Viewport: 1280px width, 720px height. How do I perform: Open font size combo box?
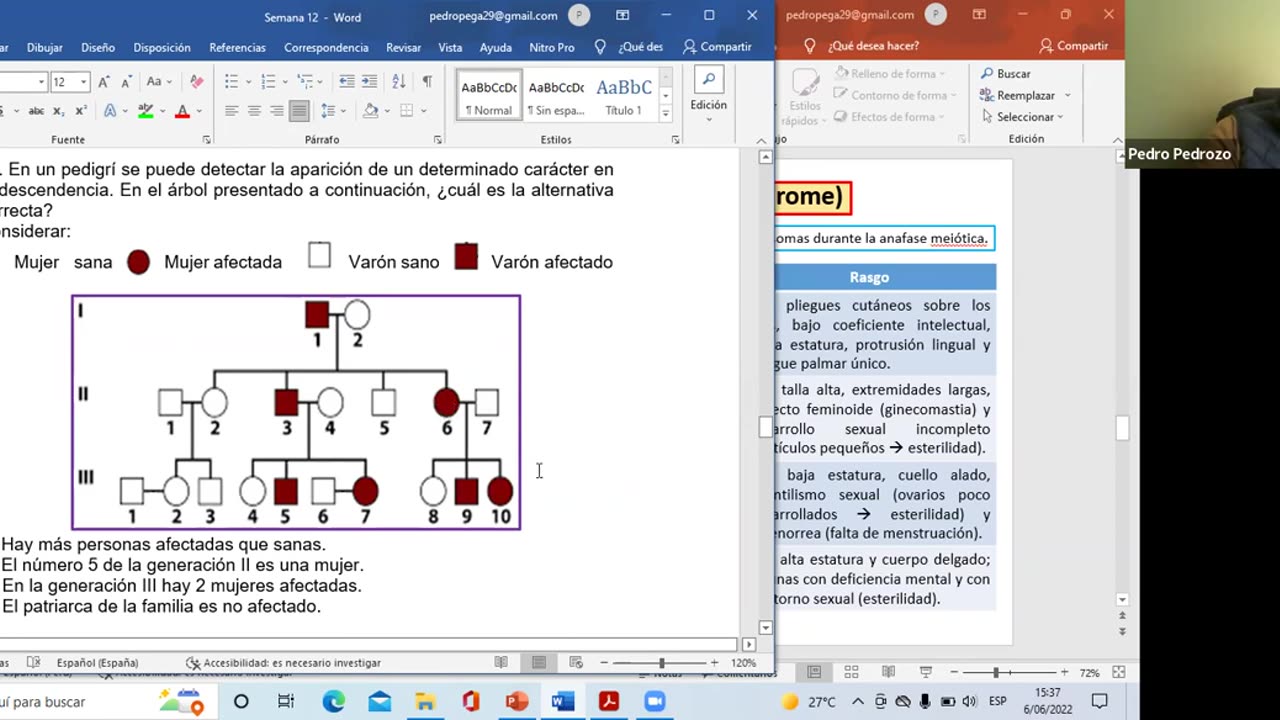pyautogui.click(x=70, y=82)
